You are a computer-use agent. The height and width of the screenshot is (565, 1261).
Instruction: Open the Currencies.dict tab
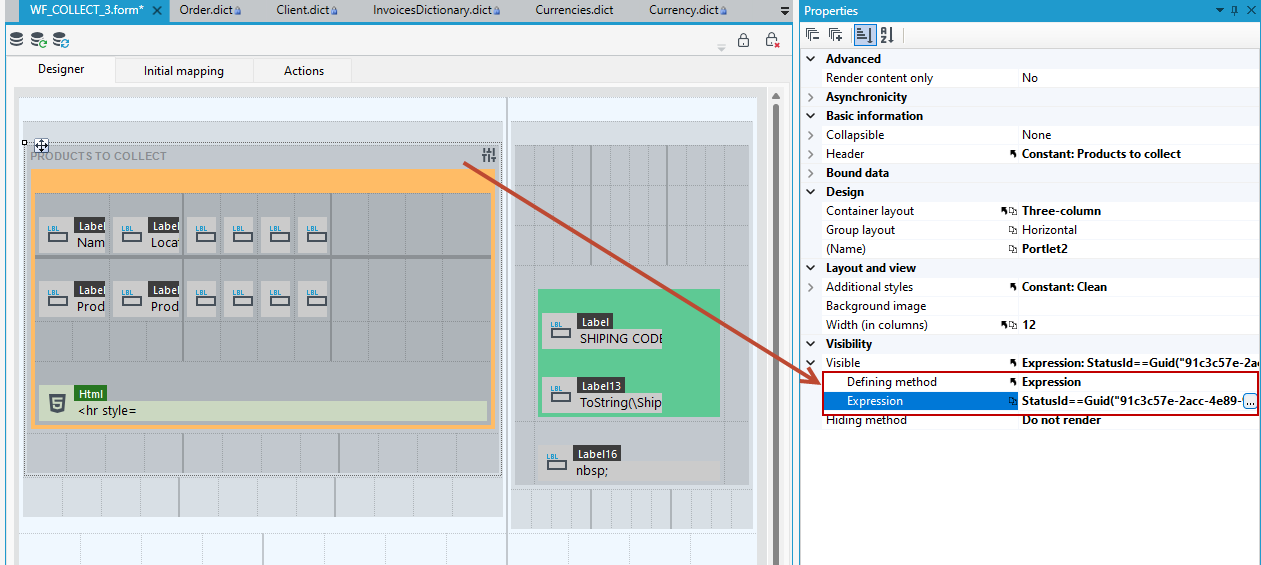[573, 10]
